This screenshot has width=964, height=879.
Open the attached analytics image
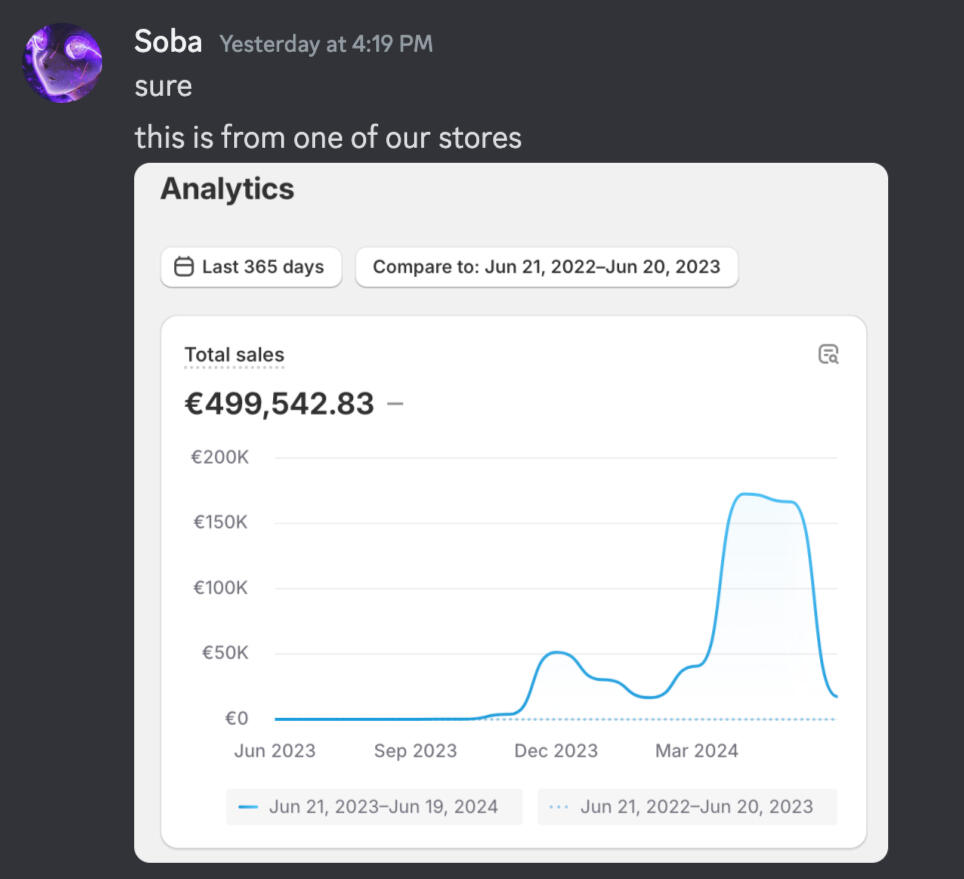(x=511, y=513)
